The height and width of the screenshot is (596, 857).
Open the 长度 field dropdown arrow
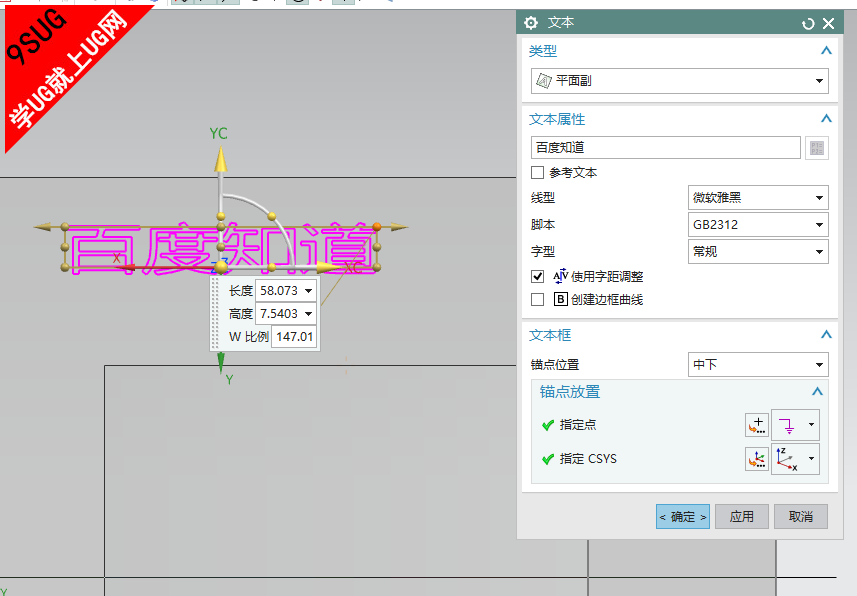pos(308,291)
